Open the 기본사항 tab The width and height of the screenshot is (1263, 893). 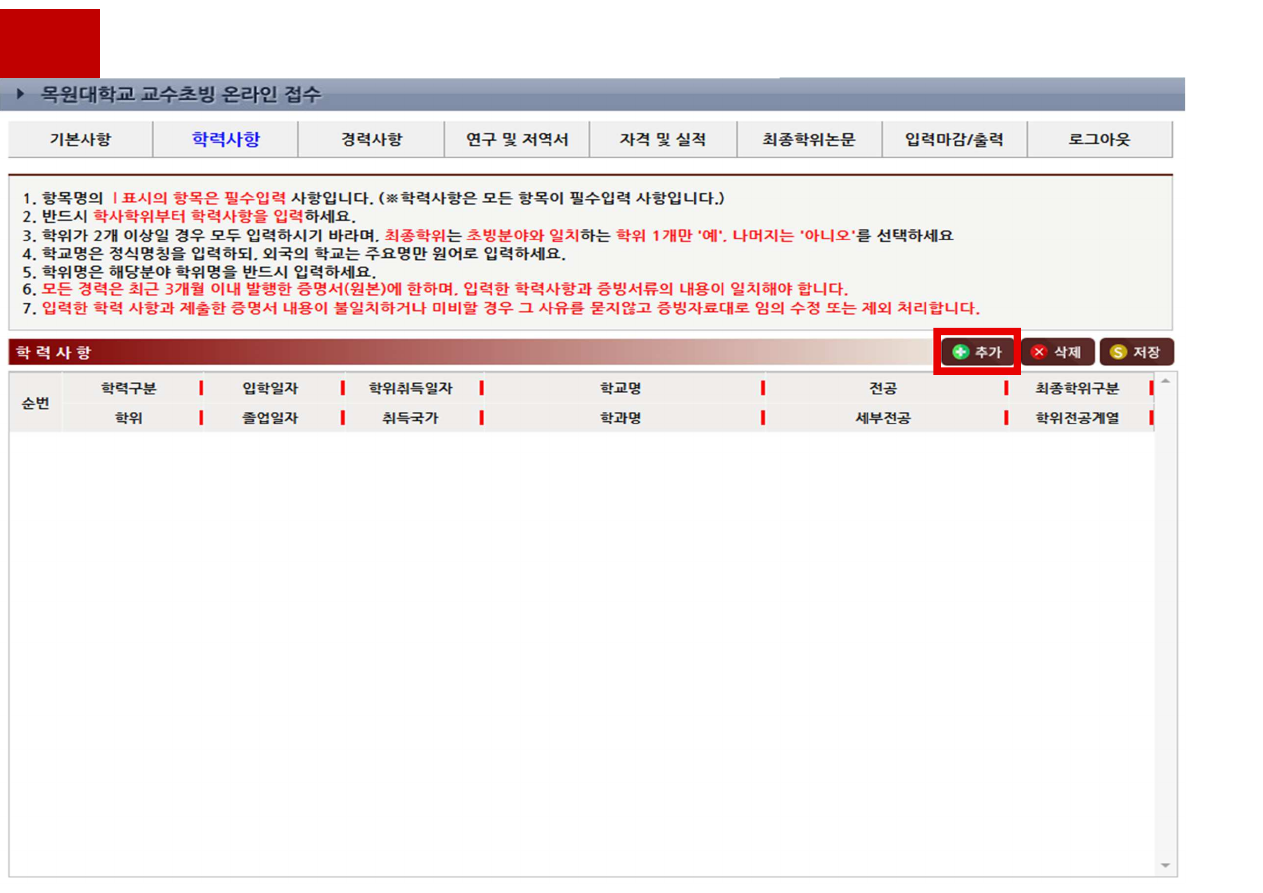tap(80, 140)
